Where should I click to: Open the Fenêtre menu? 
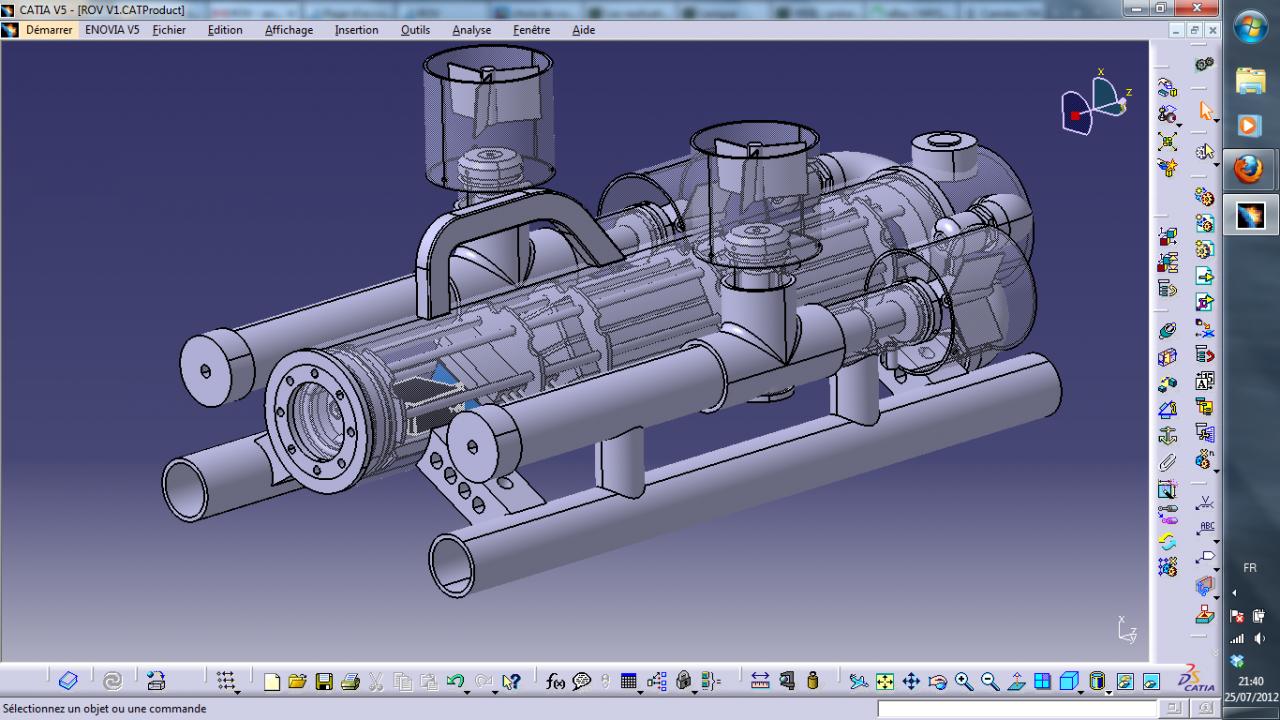531,30
